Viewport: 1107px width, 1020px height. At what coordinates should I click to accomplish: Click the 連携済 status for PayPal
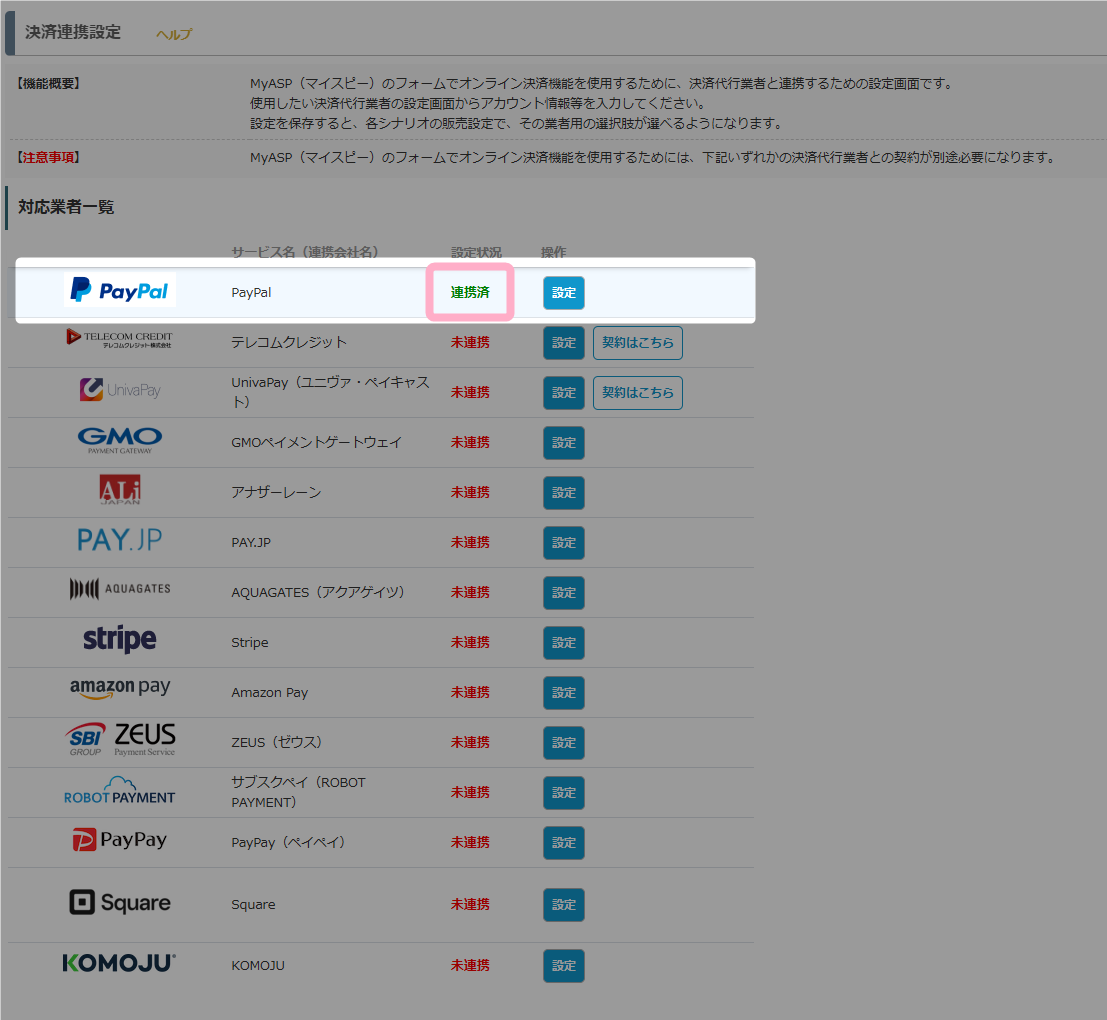470,293
